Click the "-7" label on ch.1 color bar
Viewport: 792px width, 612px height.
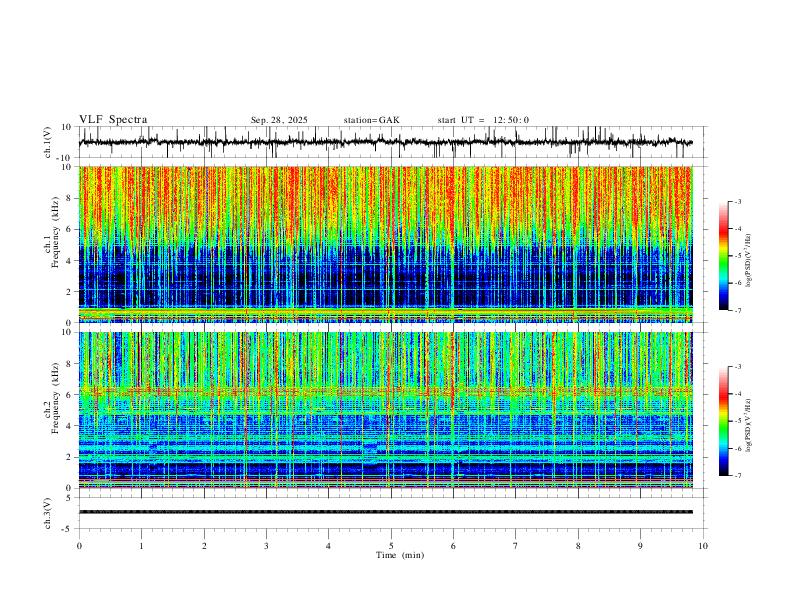coord(737,311)
